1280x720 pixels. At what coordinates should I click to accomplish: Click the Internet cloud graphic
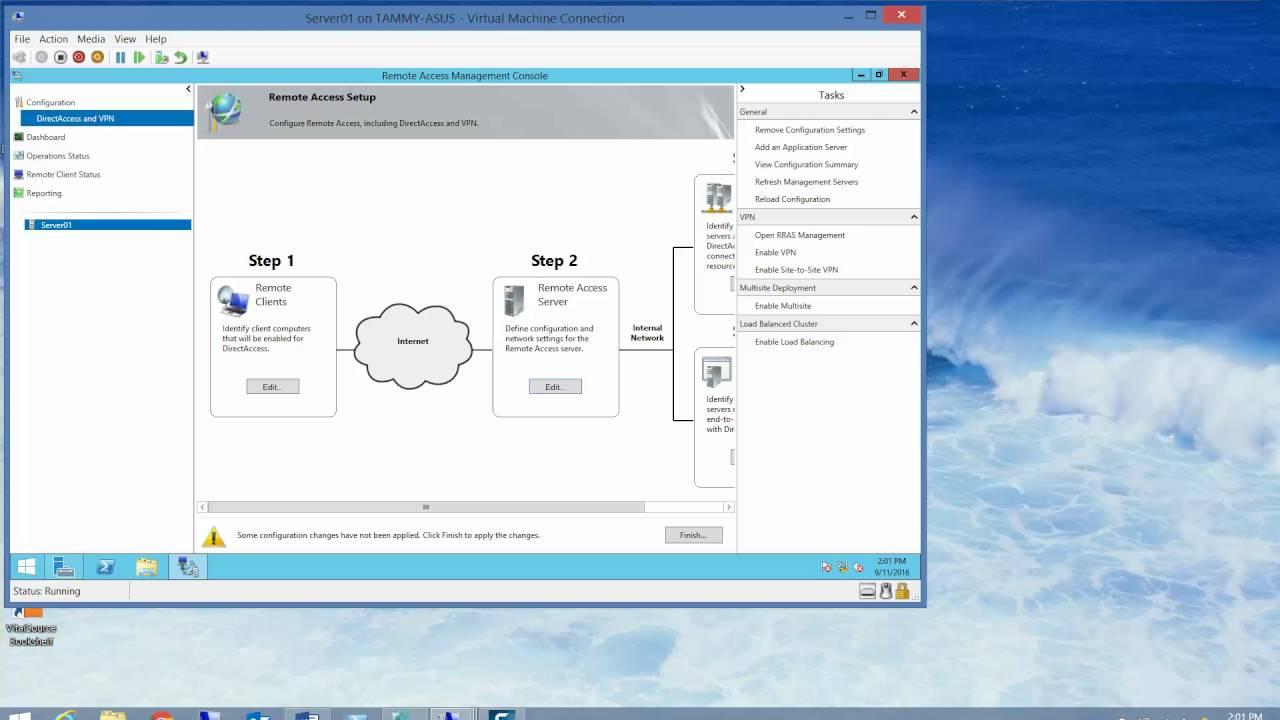point(413,345)
